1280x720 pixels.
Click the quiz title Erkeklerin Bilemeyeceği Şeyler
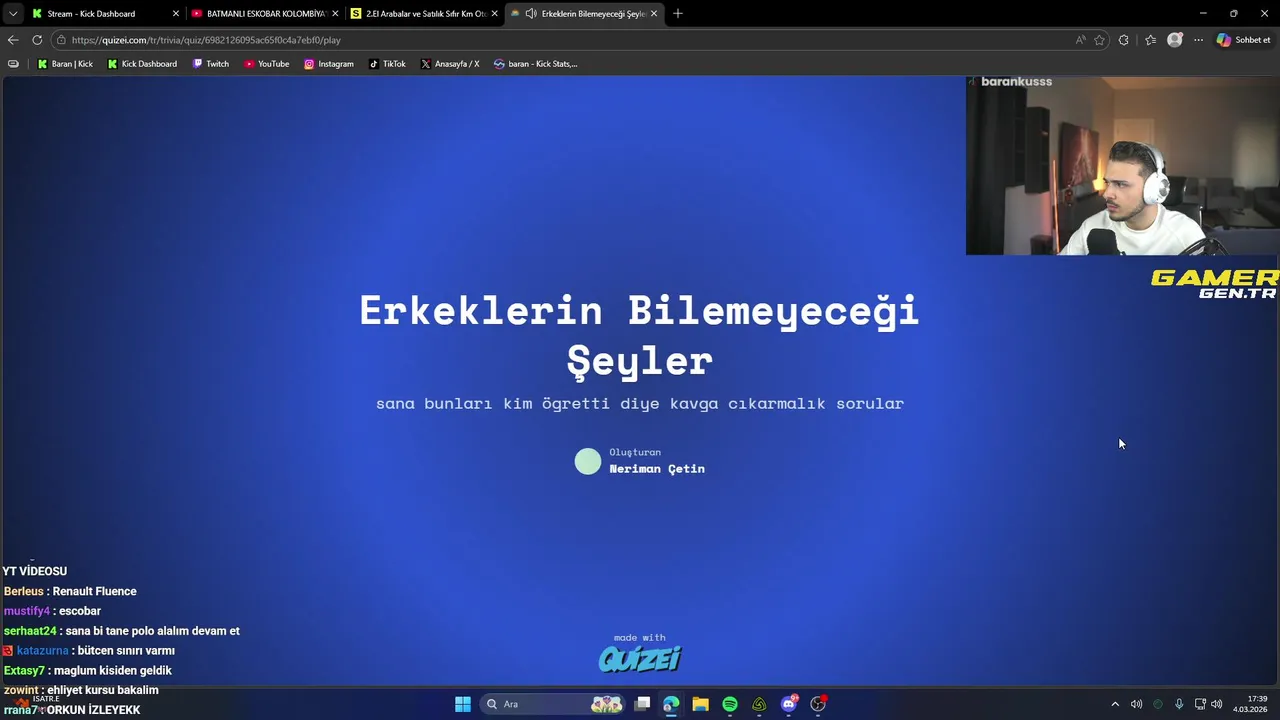(x=639, y=335)
